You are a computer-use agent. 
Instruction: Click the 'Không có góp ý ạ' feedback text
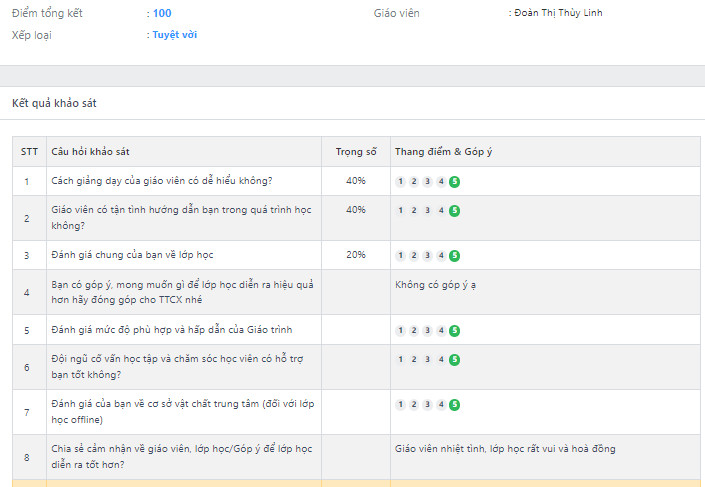click(x=435, y=285)
